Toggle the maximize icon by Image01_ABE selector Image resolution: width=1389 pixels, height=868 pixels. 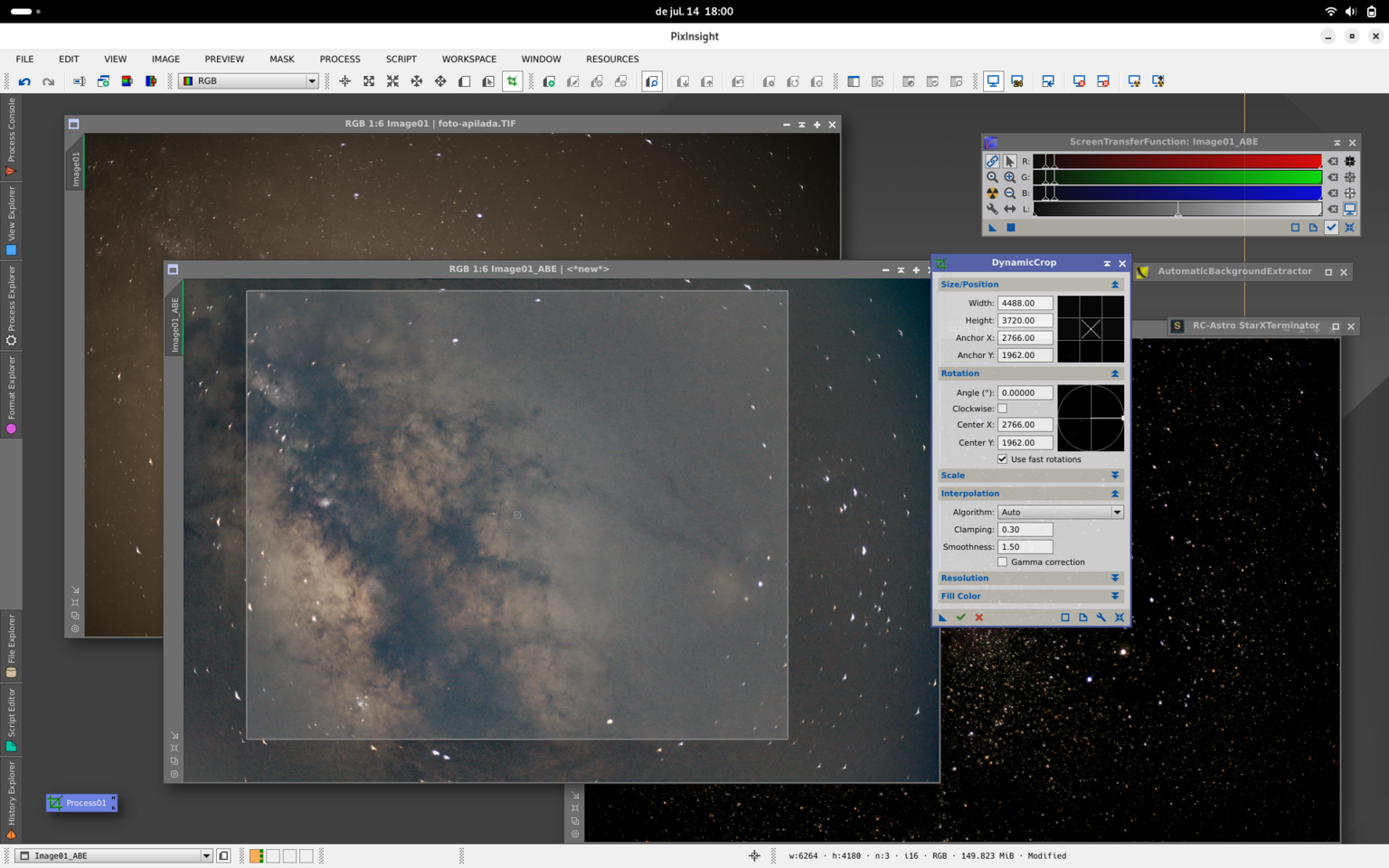(x=223, y=855)
